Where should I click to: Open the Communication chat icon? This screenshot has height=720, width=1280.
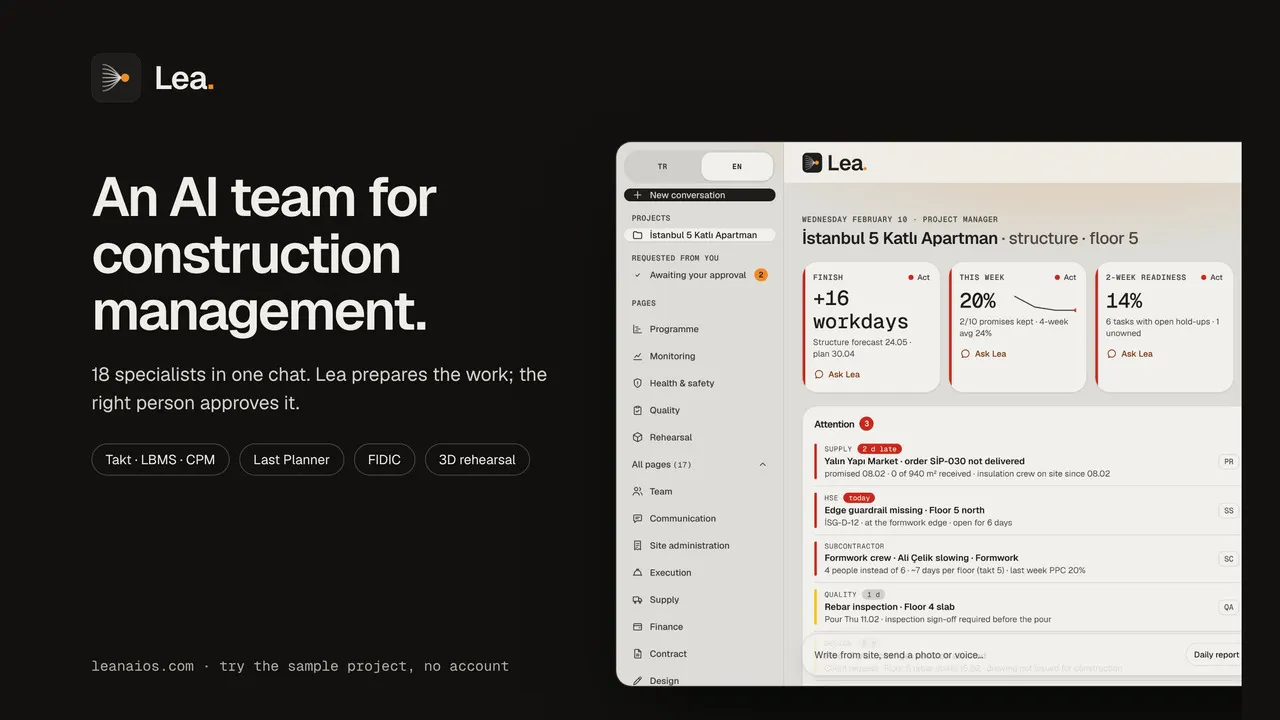[638, 518]
